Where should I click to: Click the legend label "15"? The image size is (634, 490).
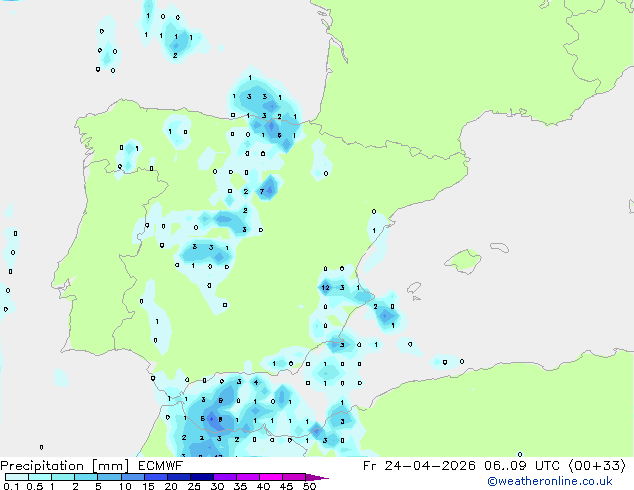click(x=148, y=486)
